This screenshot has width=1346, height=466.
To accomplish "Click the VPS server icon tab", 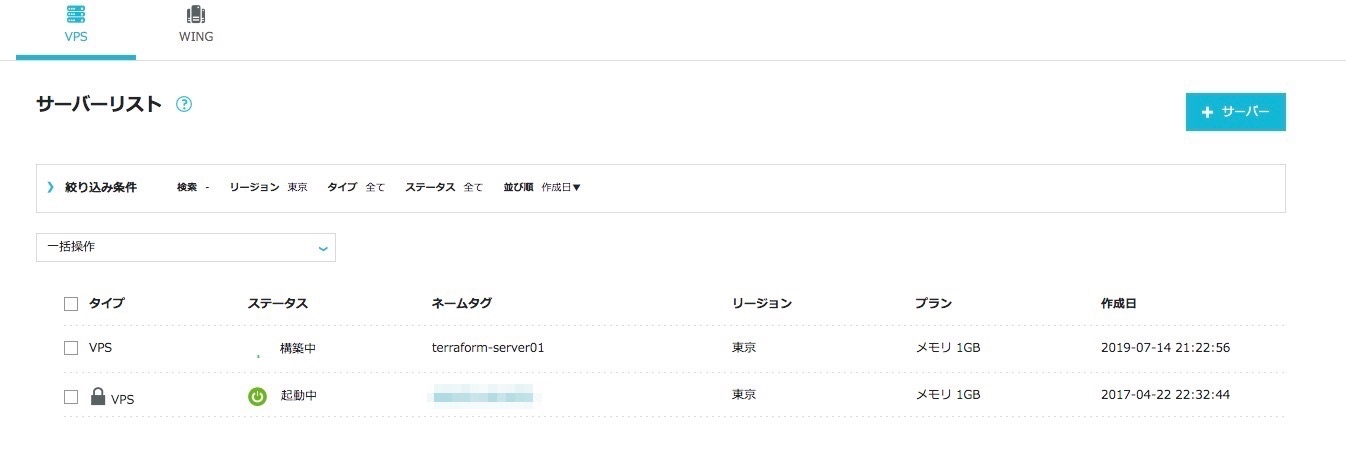I will [x=75, y=15].
